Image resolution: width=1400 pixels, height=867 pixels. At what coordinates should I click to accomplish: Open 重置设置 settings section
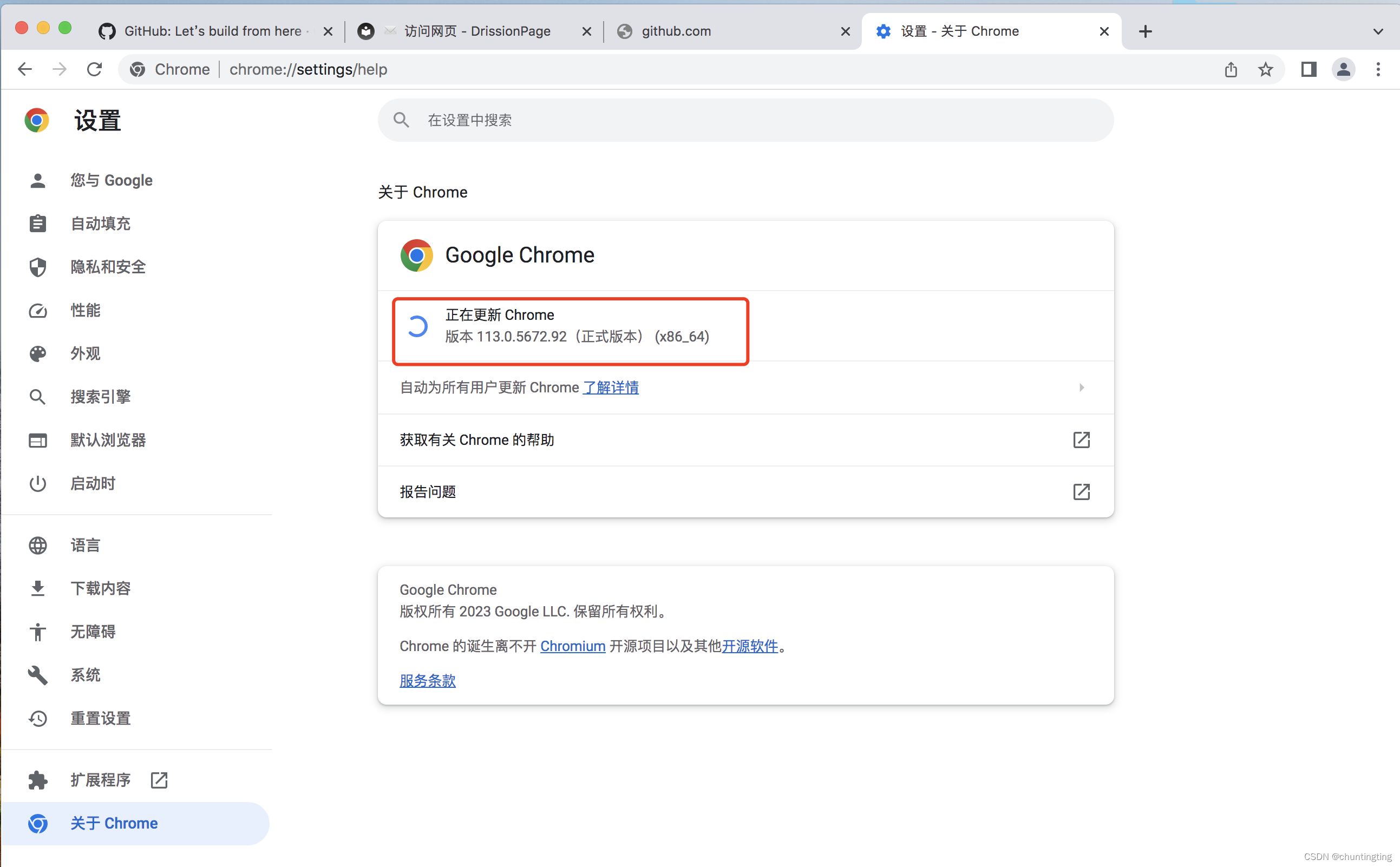[x=100, y=718]
